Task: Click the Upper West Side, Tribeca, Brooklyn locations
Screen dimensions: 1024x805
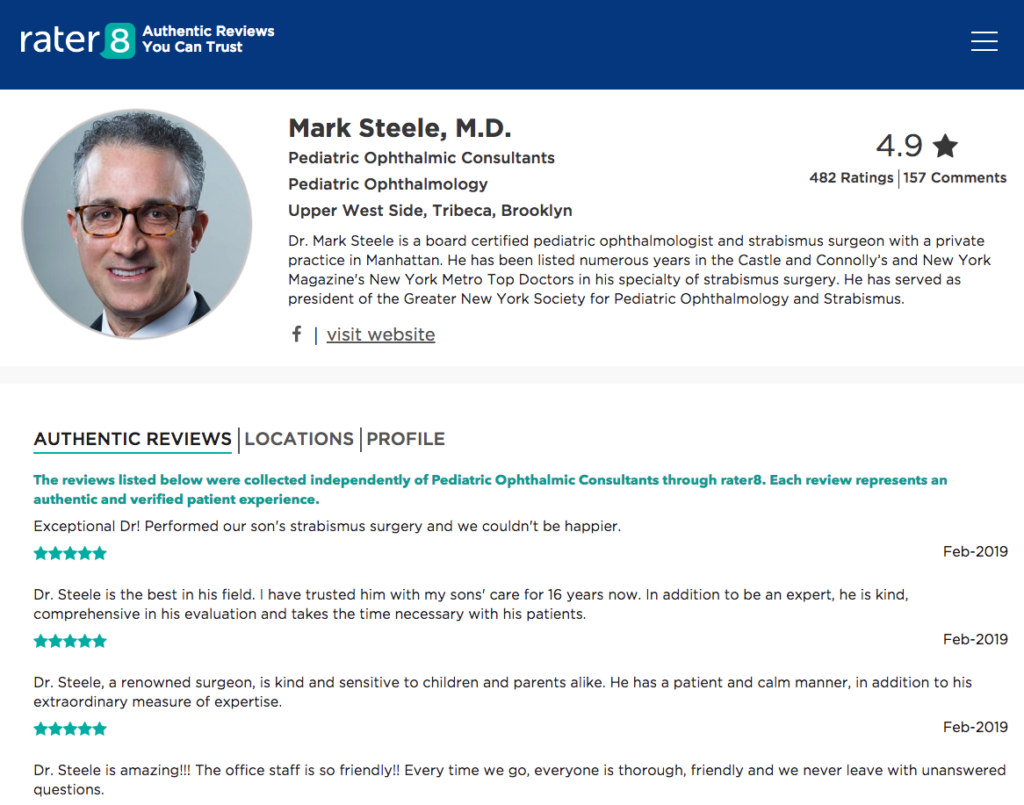Action: [x=430, y=210]
